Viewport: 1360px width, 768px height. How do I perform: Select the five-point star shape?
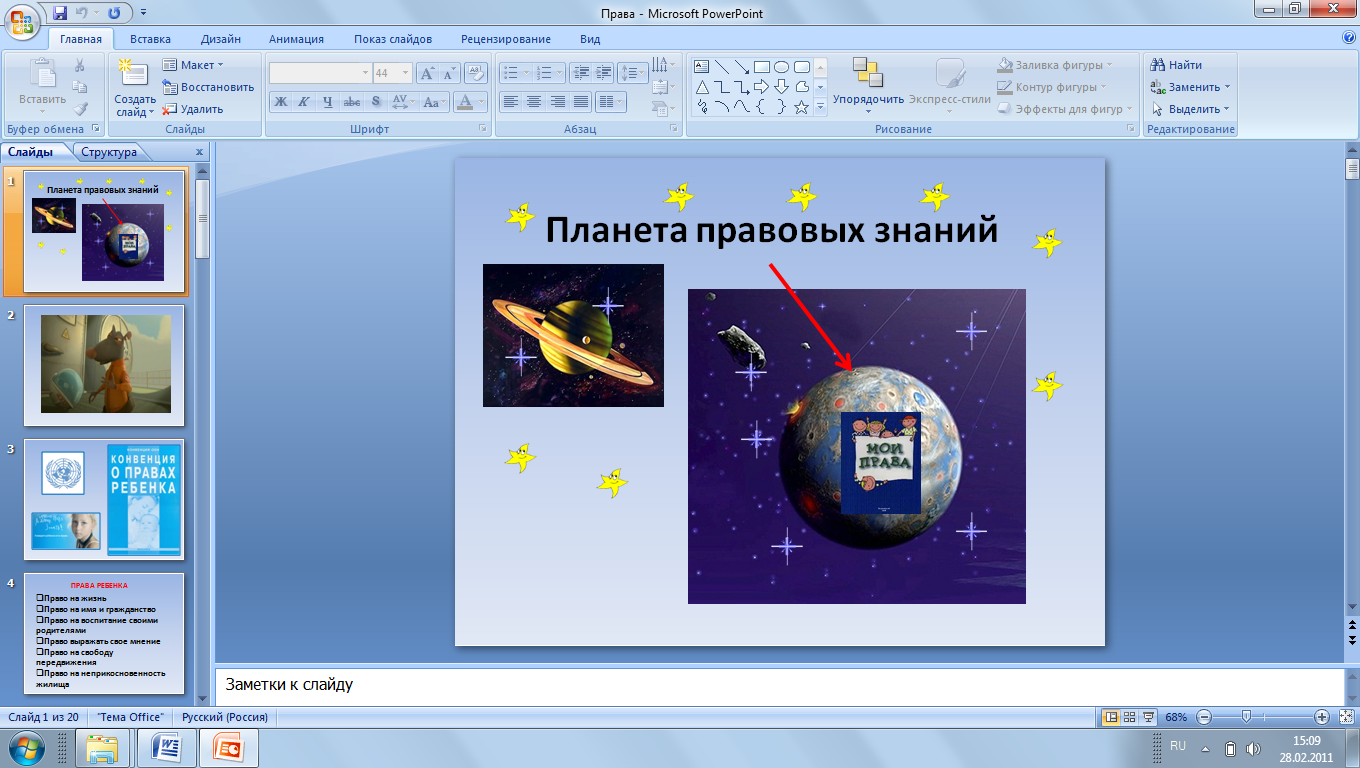[x=801, y=107]
